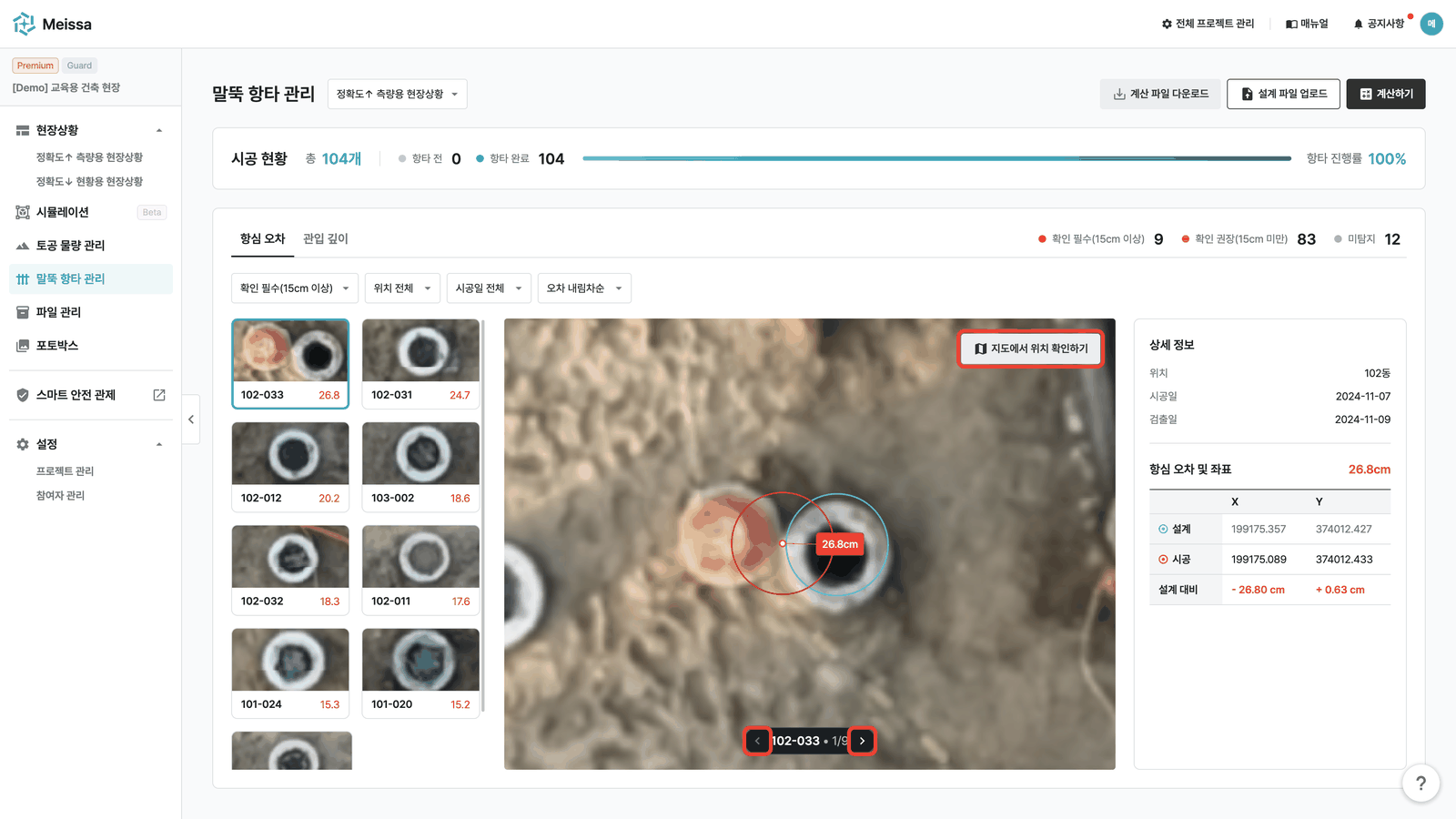This screenshot has height=819, width=1456.
Task: Open the survey date dropdown near the title
Action: click(397, 94)
